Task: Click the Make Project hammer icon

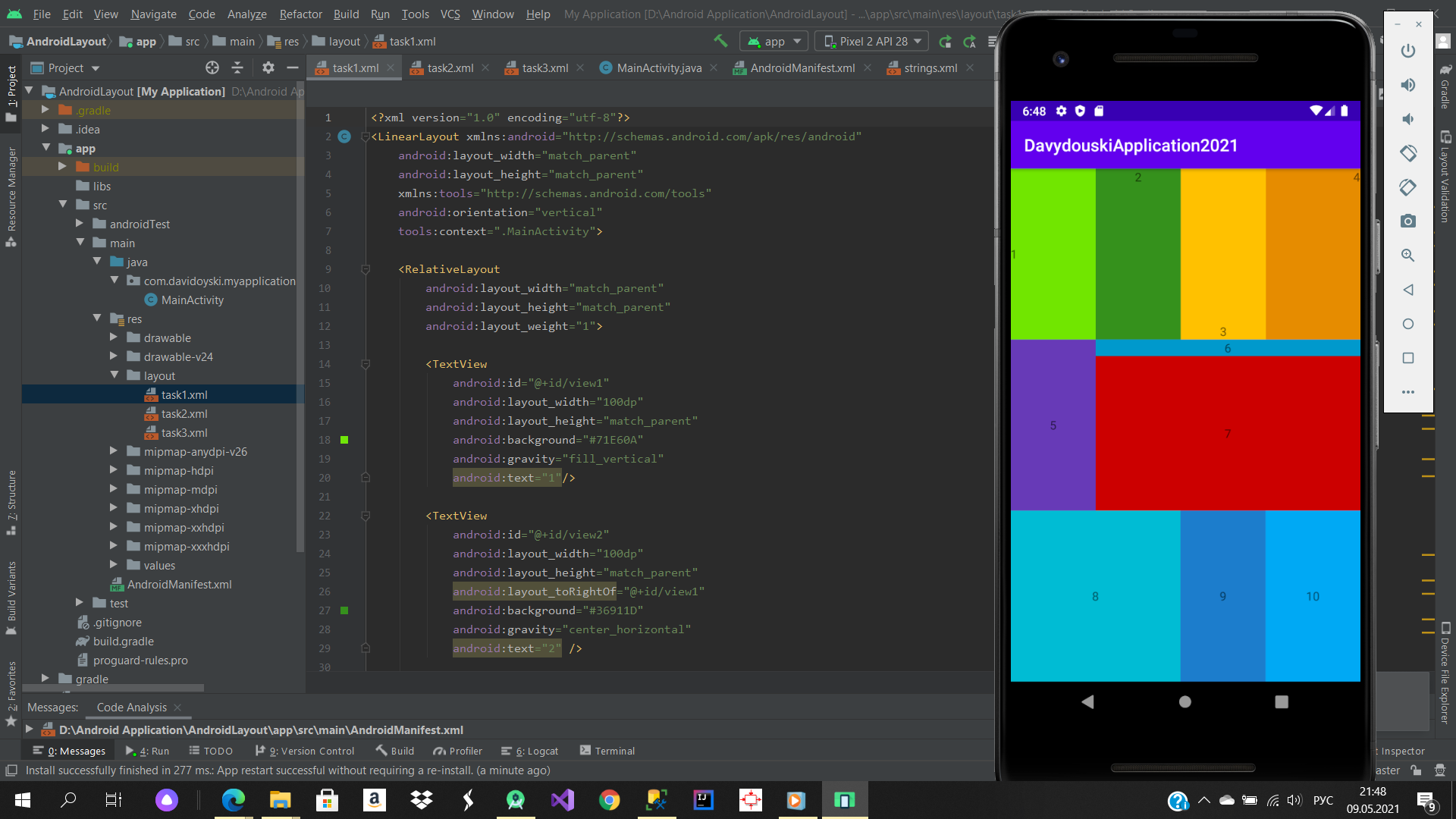Action: (x=720, y=41)
